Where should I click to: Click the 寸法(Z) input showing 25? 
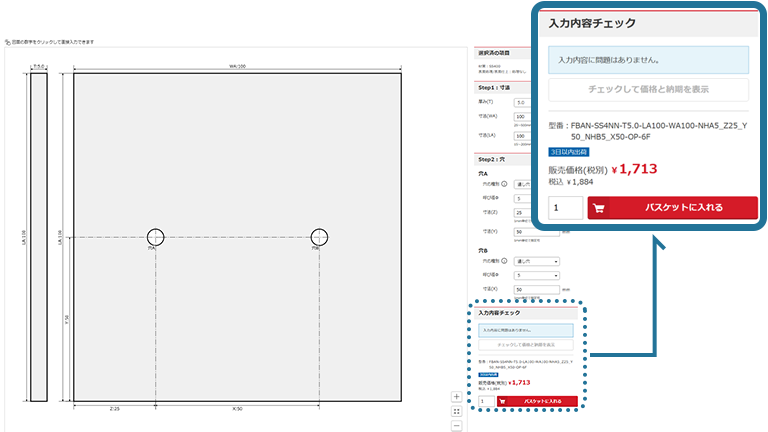[x=522, y=213]
